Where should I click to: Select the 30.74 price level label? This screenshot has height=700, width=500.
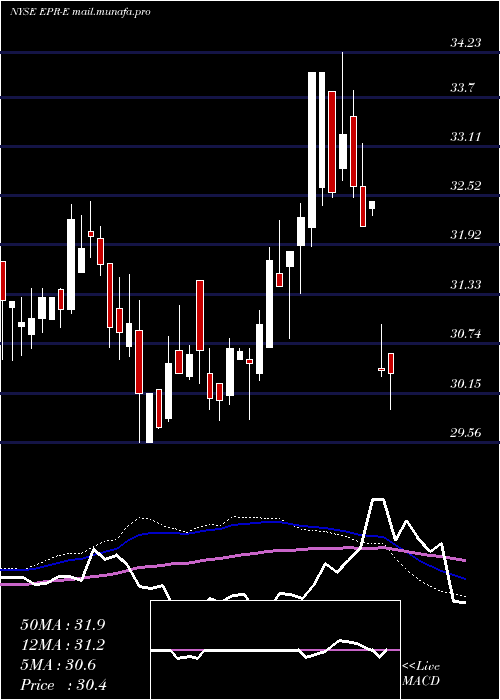click(466, 334)
